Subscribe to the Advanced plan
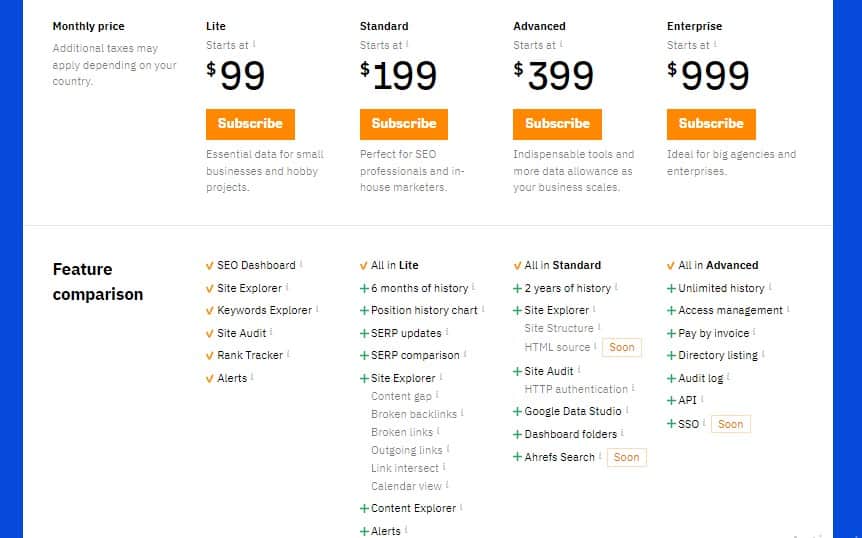Screen dimensions: 862x538 (x=557, y=124)
